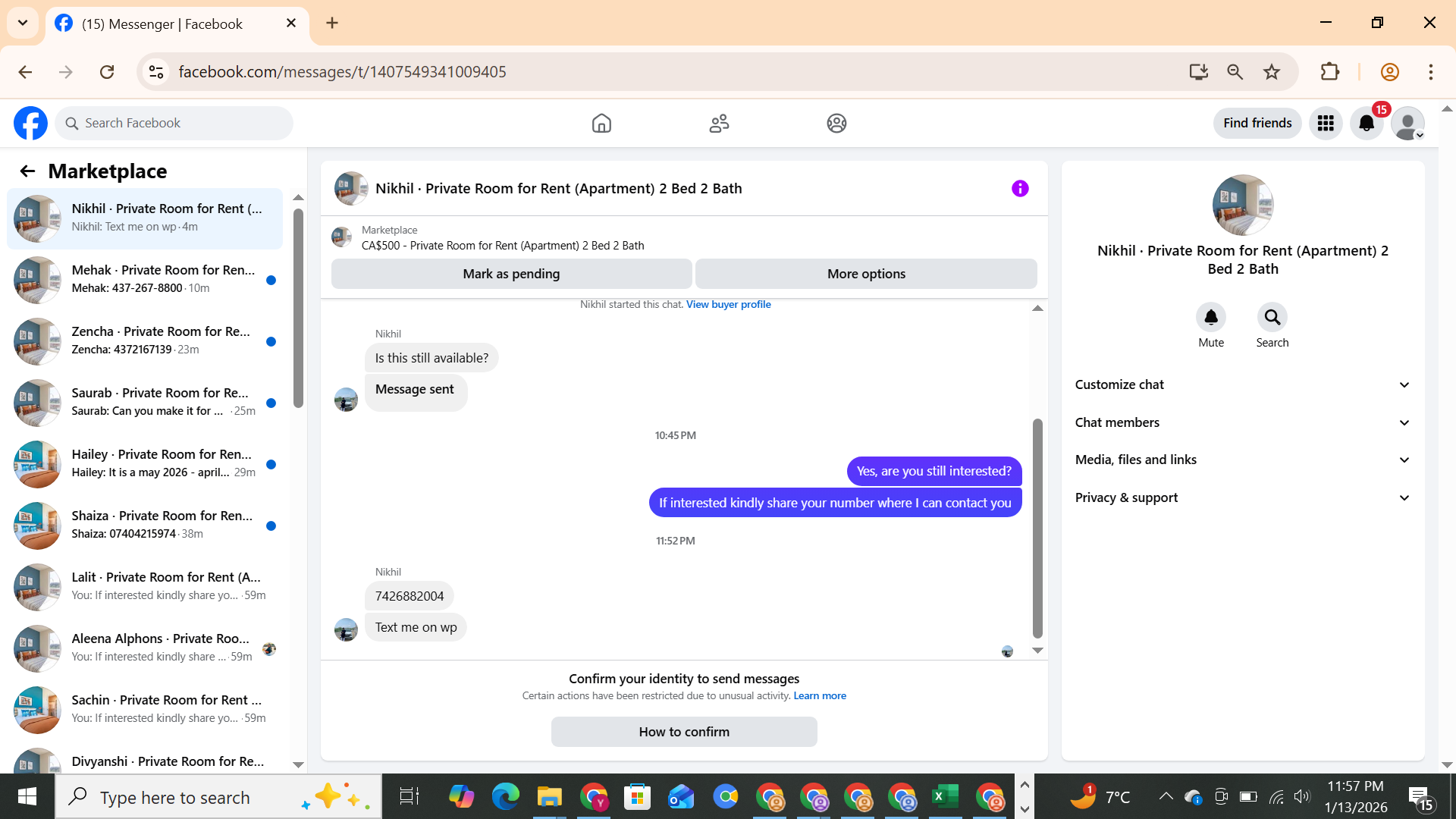The width and height of the screenshot is (1456, 819).
Task: Open the Facebook menu grid icon
Action: point(1326,123)
